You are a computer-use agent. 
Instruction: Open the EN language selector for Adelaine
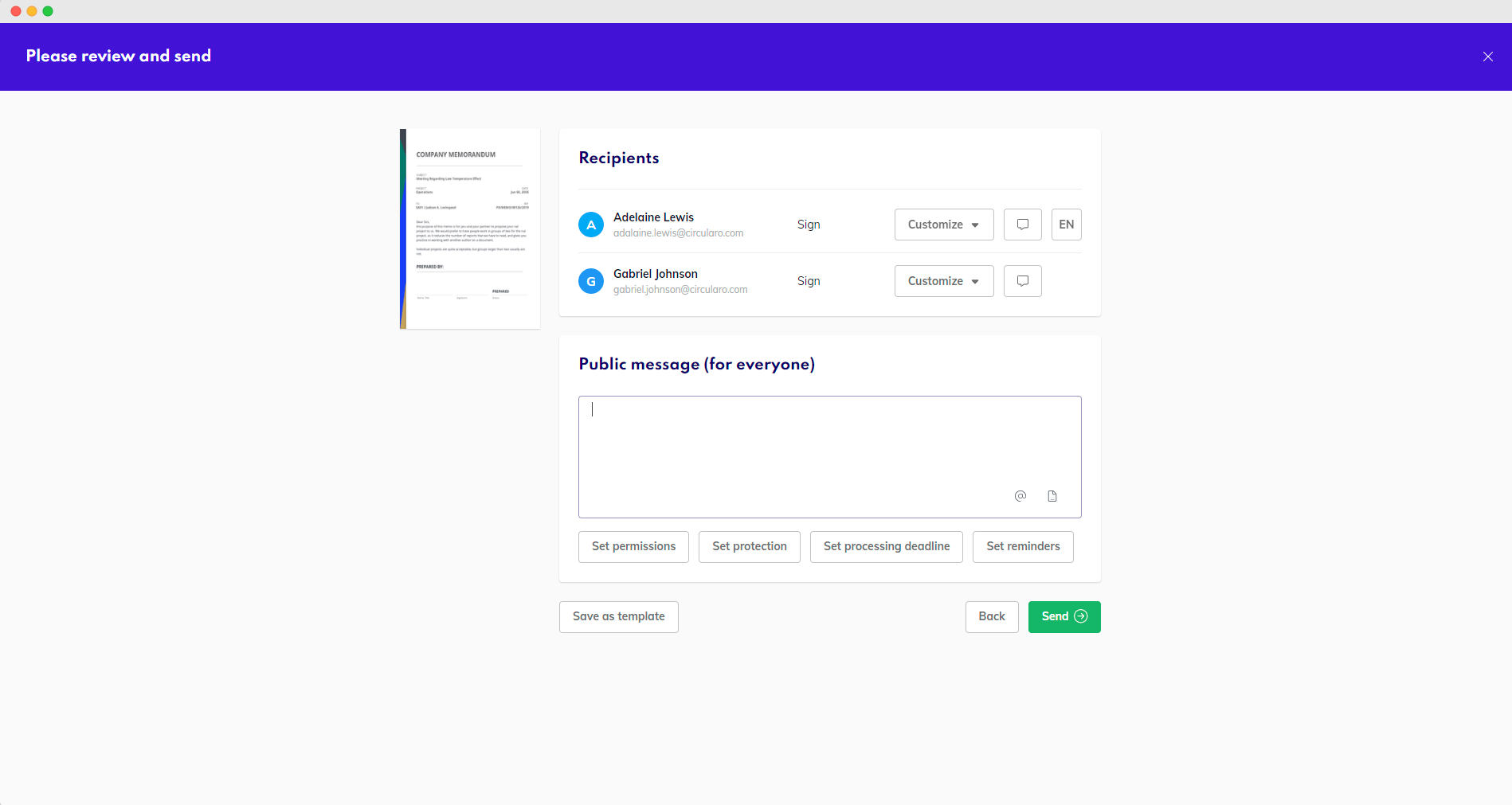click(x=1066, y=225)
